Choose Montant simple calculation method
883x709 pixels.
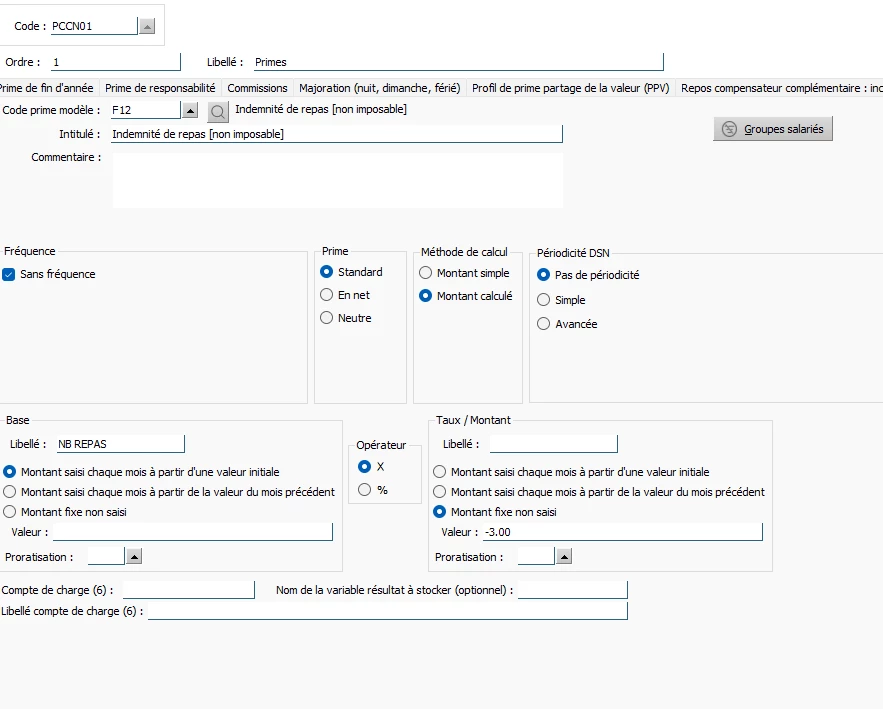click(x=426, y=273)
